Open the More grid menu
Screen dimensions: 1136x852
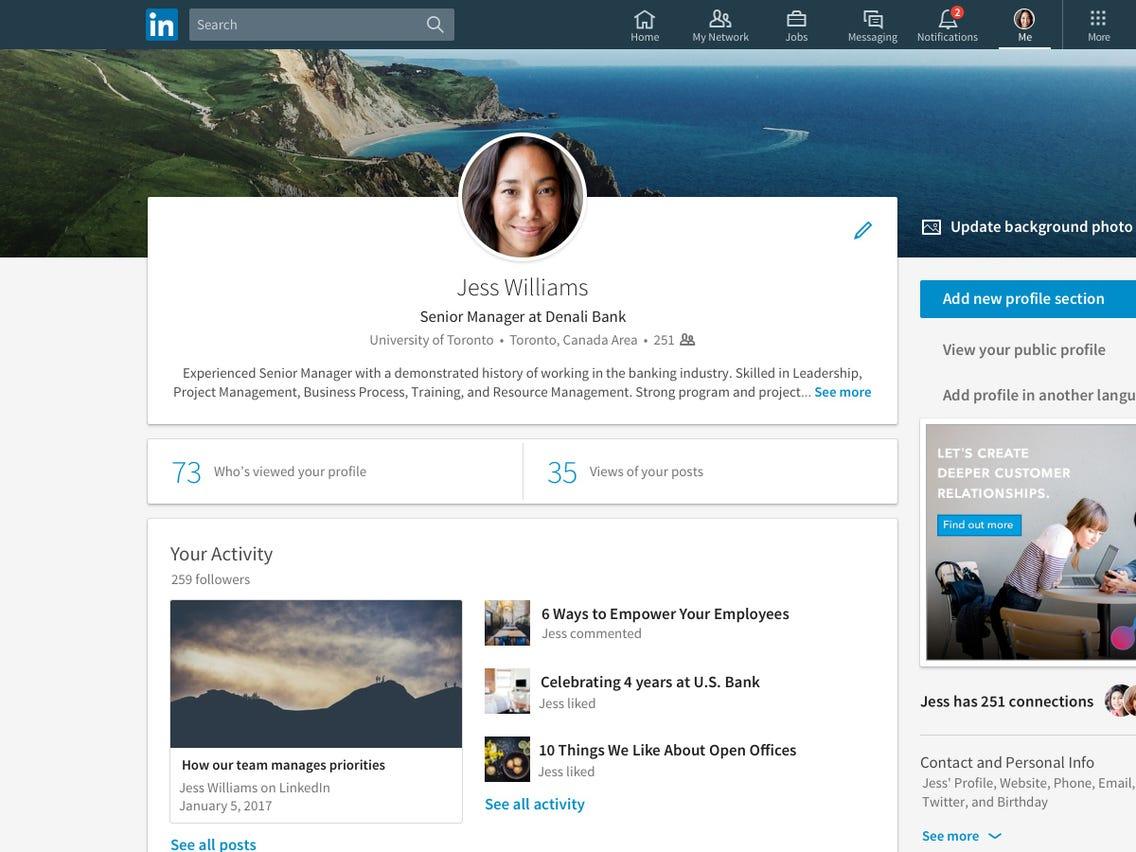click(x=1098, y=25)
